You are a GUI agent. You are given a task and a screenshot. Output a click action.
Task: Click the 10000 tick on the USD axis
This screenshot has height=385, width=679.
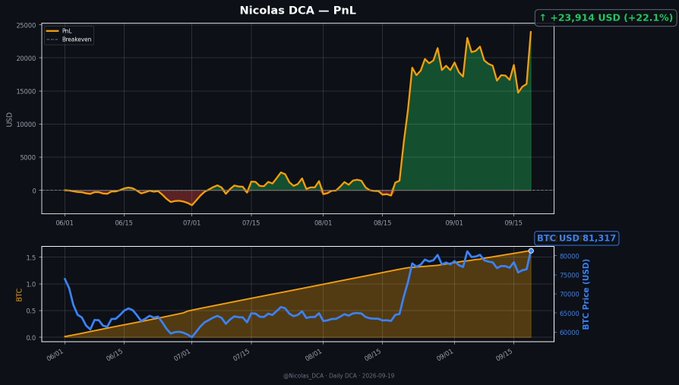point(26,124)
